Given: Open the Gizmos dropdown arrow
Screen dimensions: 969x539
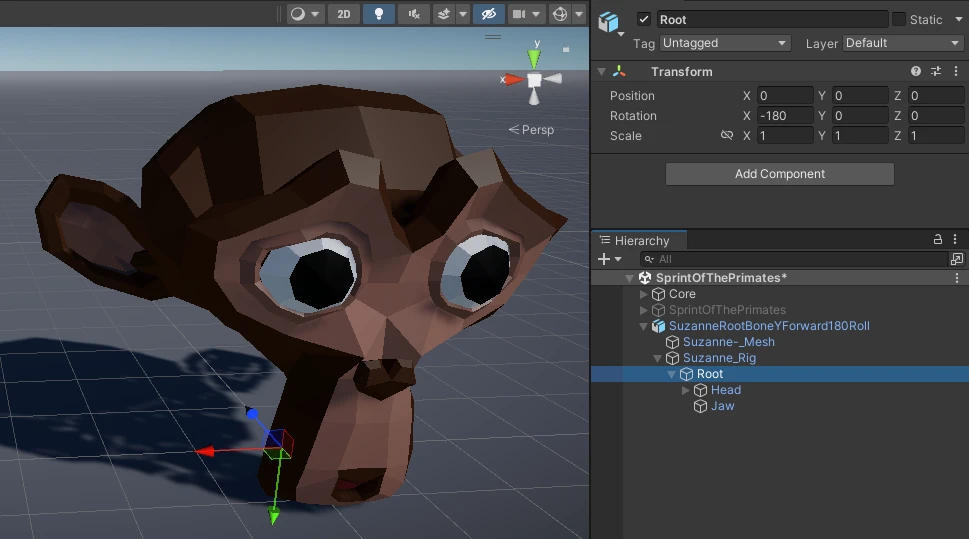Looking at the screenshot, I should click(578, 14).
